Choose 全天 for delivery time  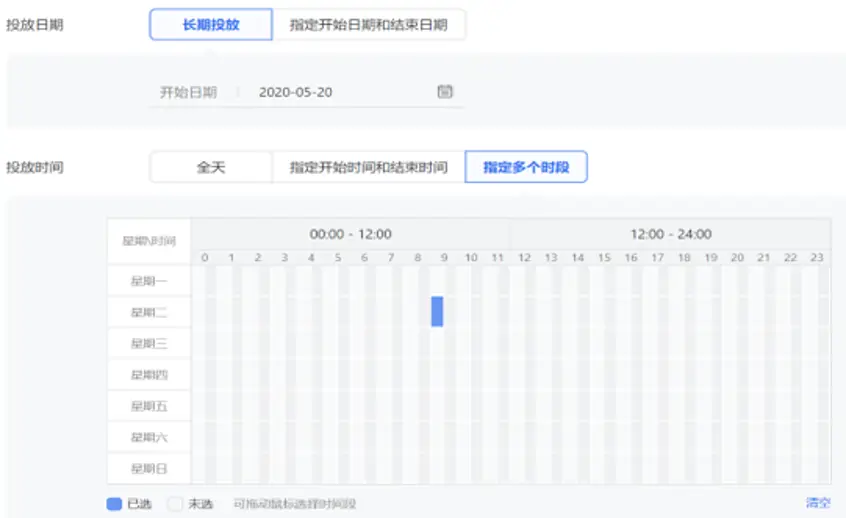pyautogui.click(x=211, y=167)
